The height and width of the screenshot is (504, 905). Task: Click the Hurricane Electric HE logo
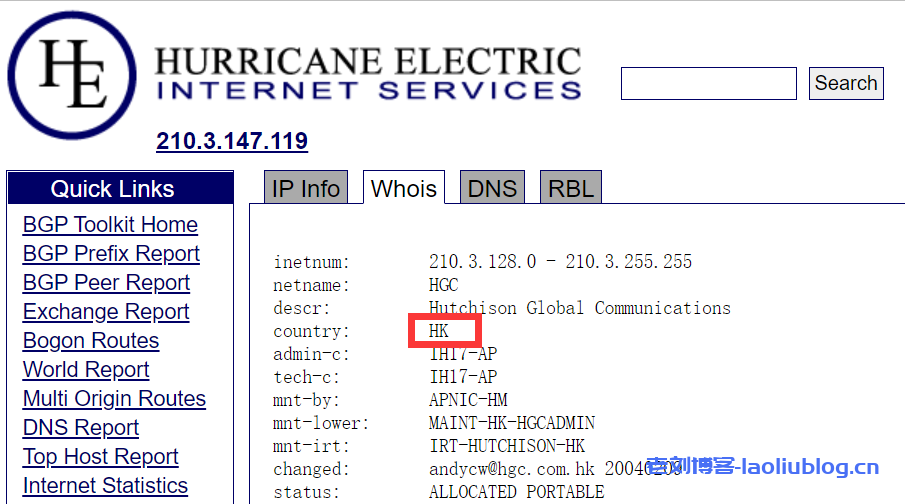[73, 76]
